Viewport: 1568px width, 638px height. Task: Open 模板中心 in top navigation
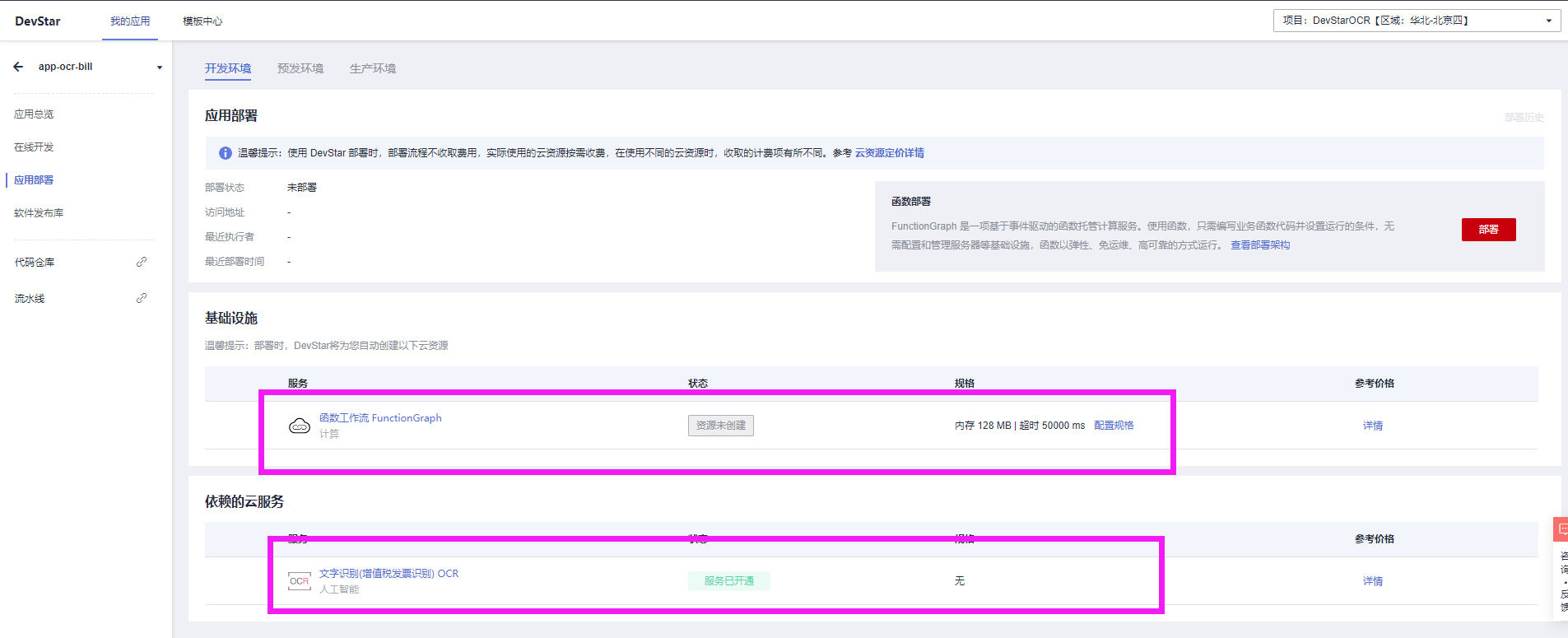coord(202,21)
